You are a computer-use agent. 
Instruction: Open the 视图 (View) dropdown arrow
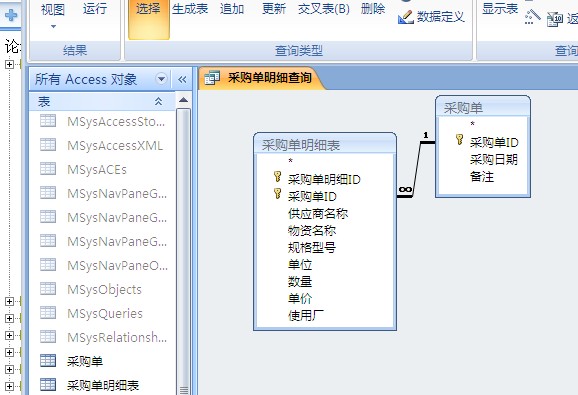53,27
